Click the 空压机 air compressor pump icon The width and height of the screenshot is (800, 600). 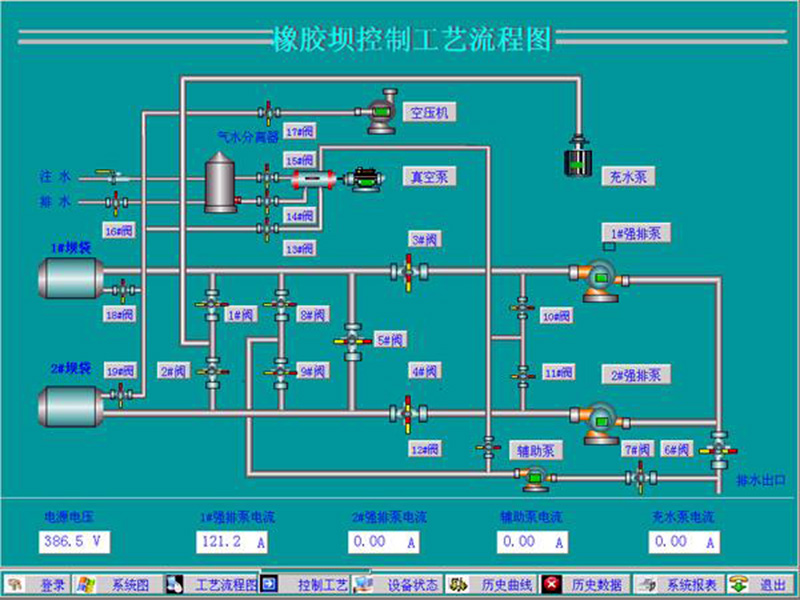click(381, 112)
